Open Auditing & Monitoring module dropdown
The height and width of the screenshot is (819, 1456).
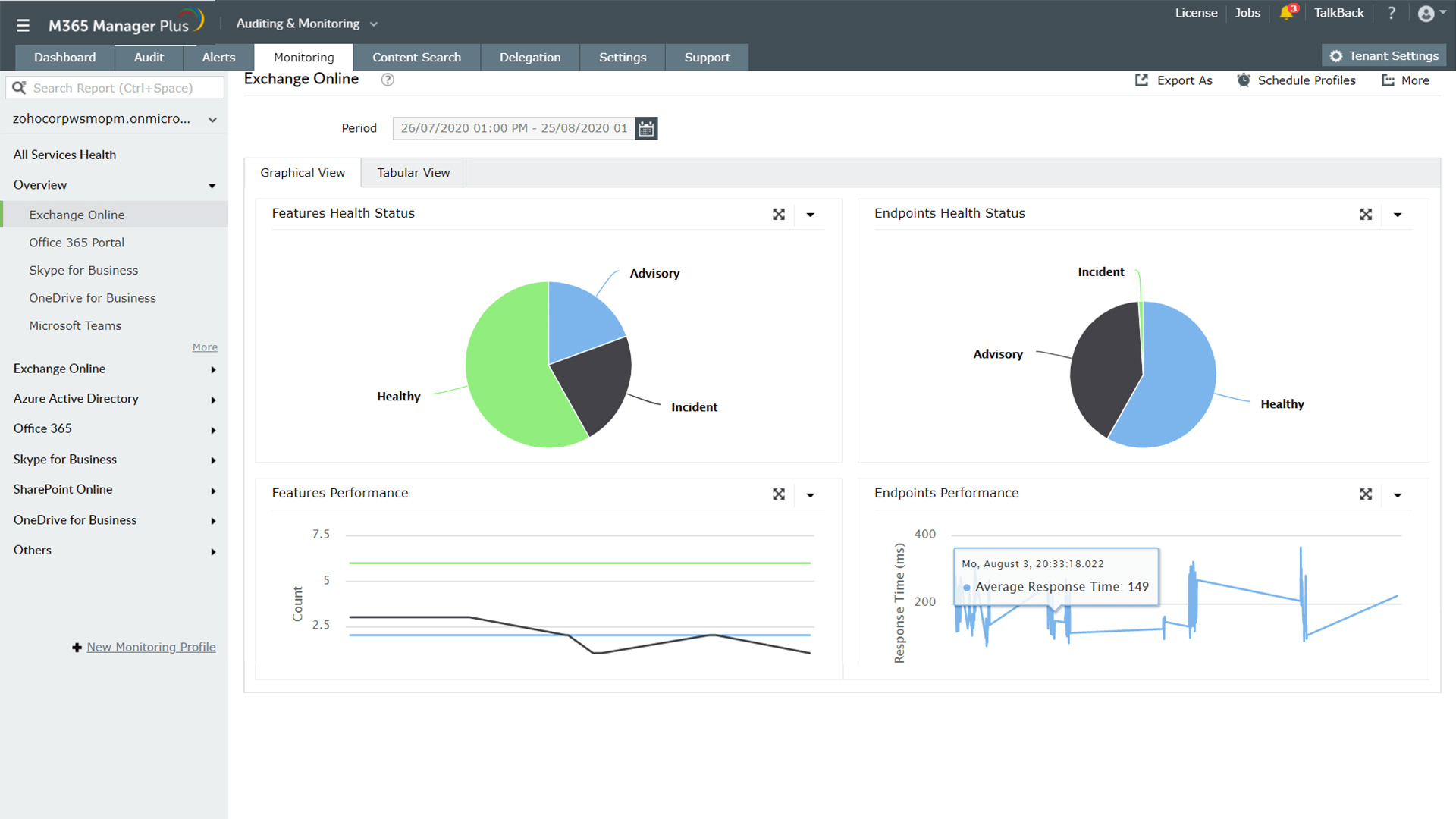pyautogui.click(x=306, y=24)
